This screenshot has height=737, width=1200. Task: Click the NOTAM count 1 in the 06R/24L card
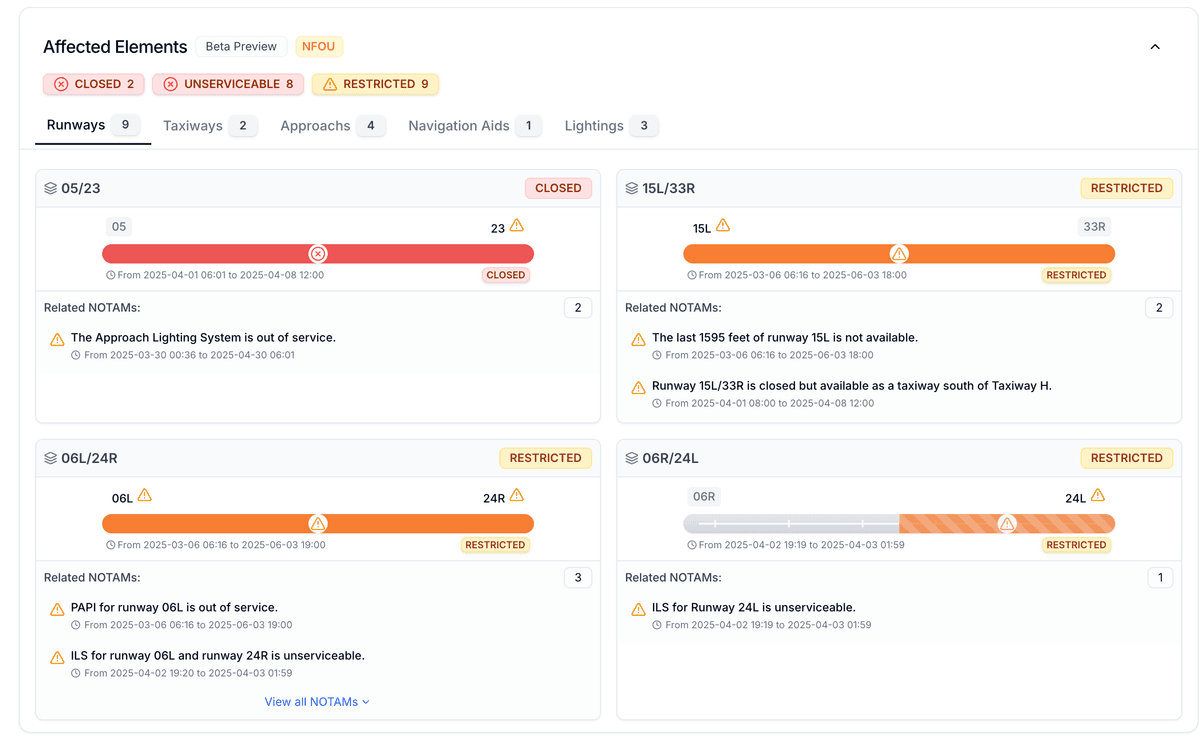click(x=1159, y=578)
